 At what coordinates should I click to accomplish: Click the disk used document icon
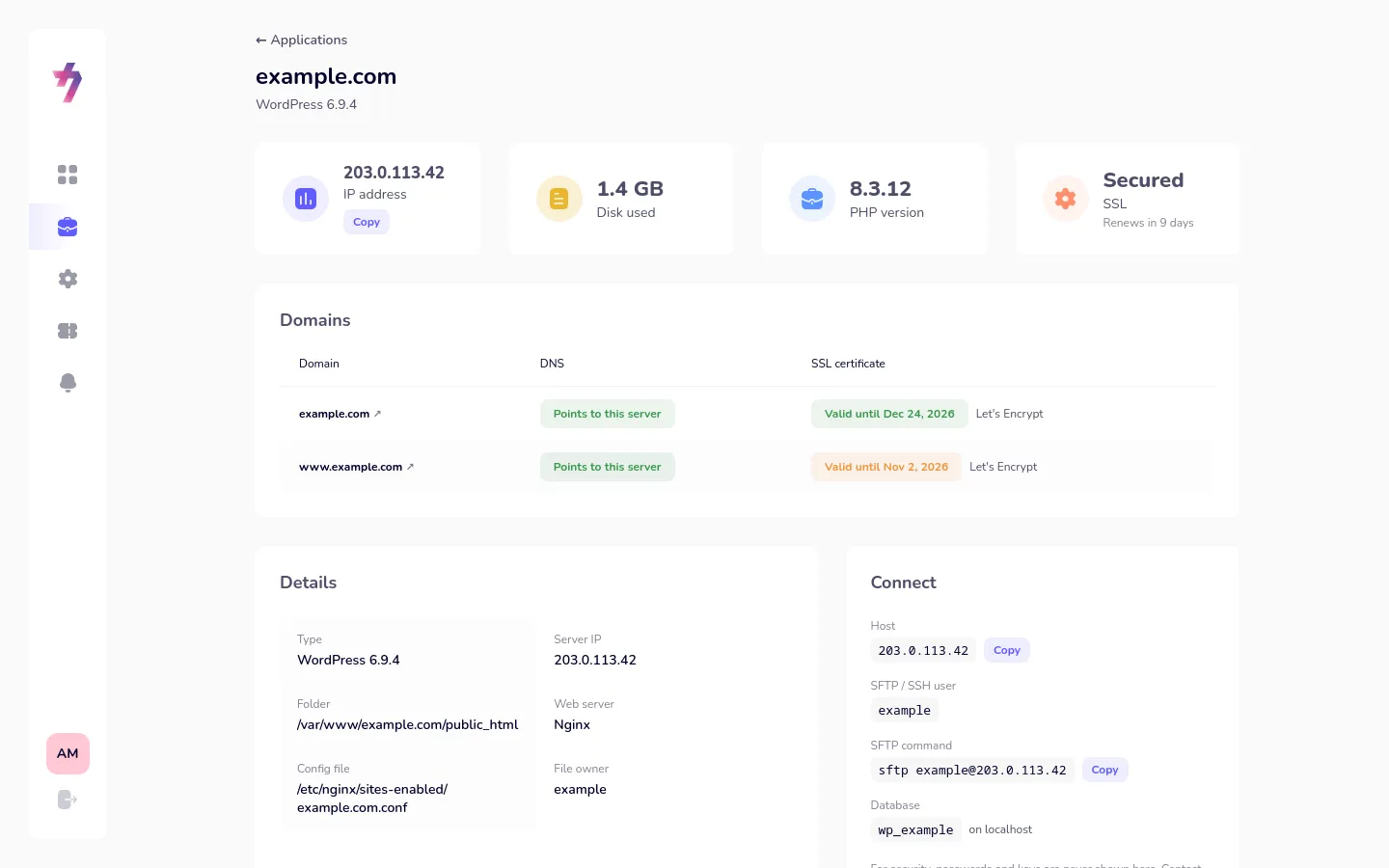point(559,199)
